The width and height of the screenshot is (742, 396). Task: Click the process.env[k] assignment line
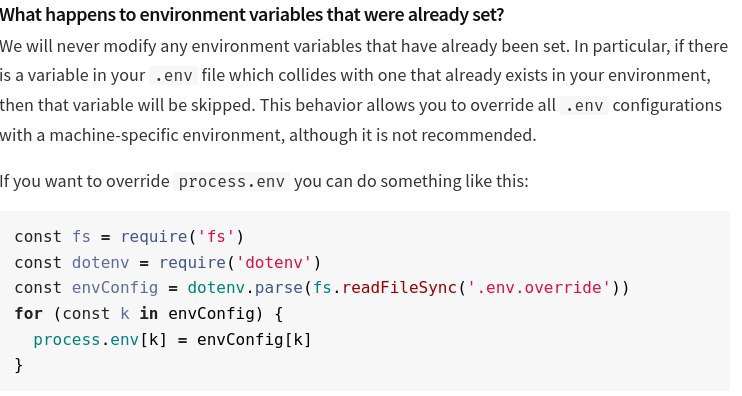coord(172,340)
